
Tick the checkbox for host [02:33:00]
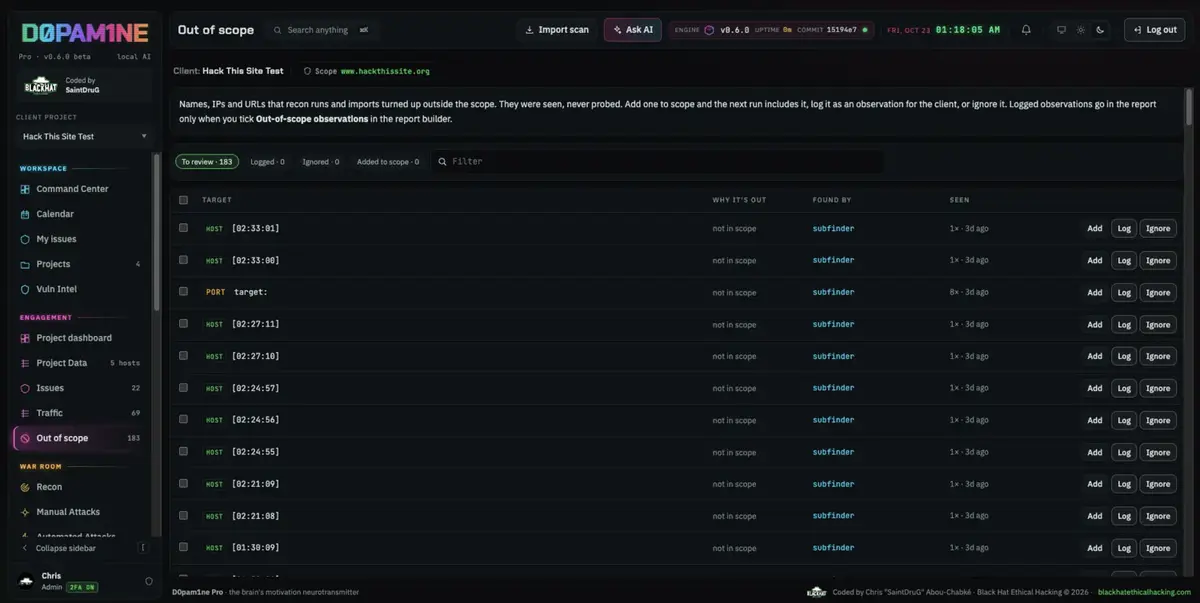[183, 260]
